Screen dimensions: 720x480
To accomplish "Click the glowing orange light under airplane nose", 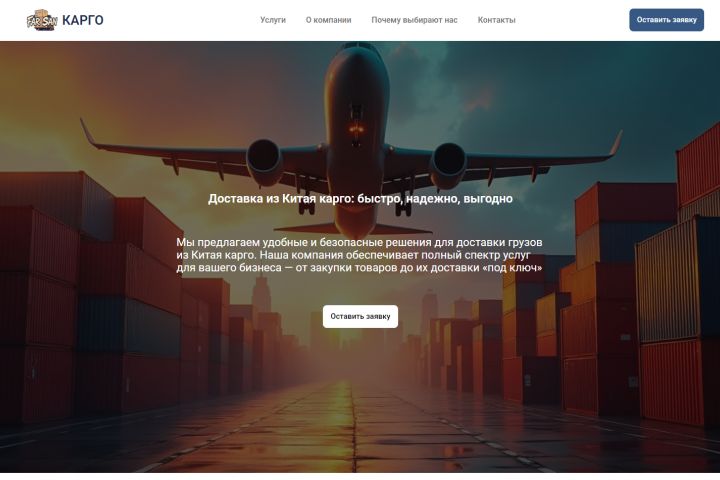I will 356,128.
